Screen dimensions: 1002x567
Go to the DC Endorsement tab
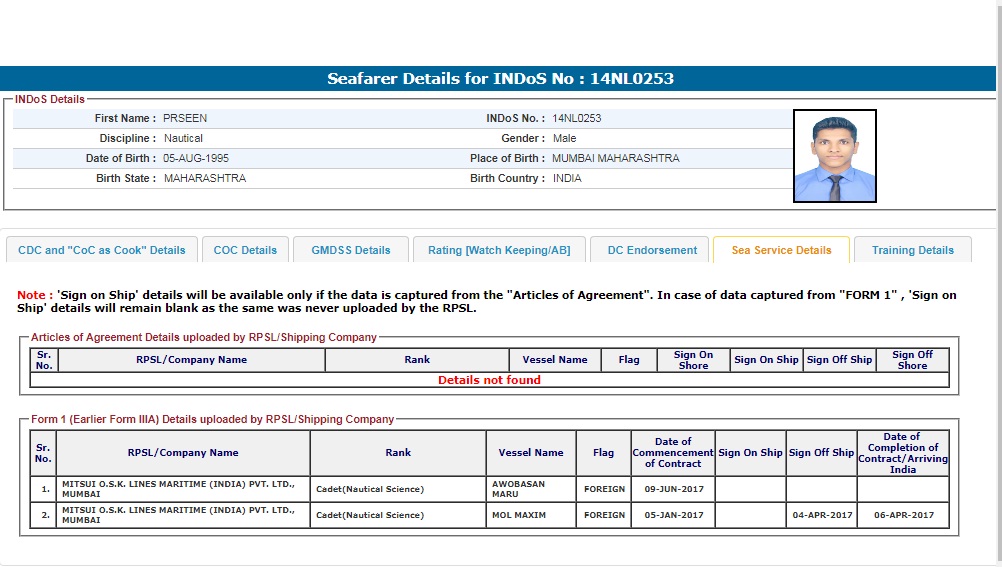(x=652, y=250)
